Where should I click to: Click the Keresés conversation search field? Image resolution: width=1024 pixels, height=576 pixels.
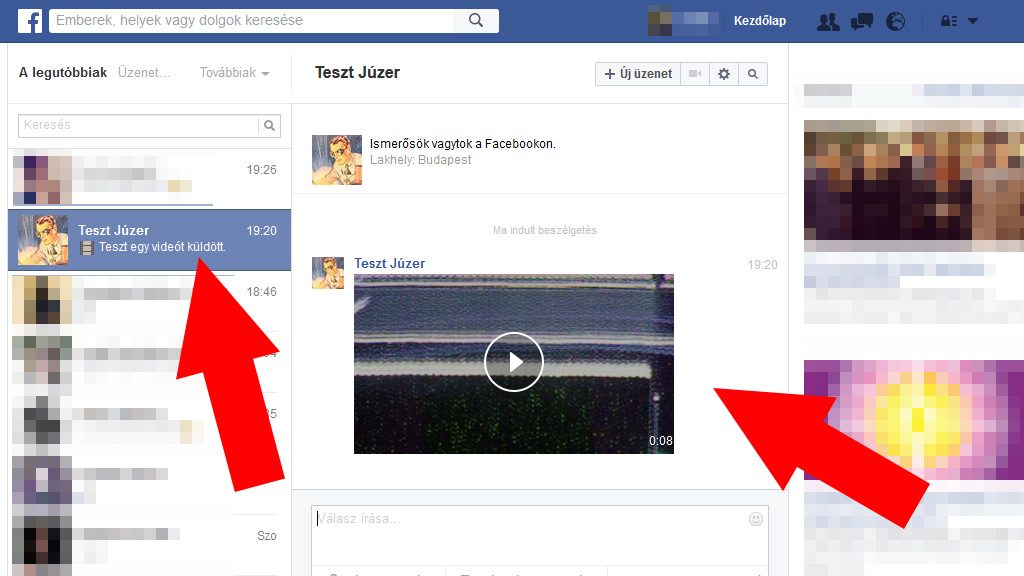pyautogui.click(x=138, y=126)
